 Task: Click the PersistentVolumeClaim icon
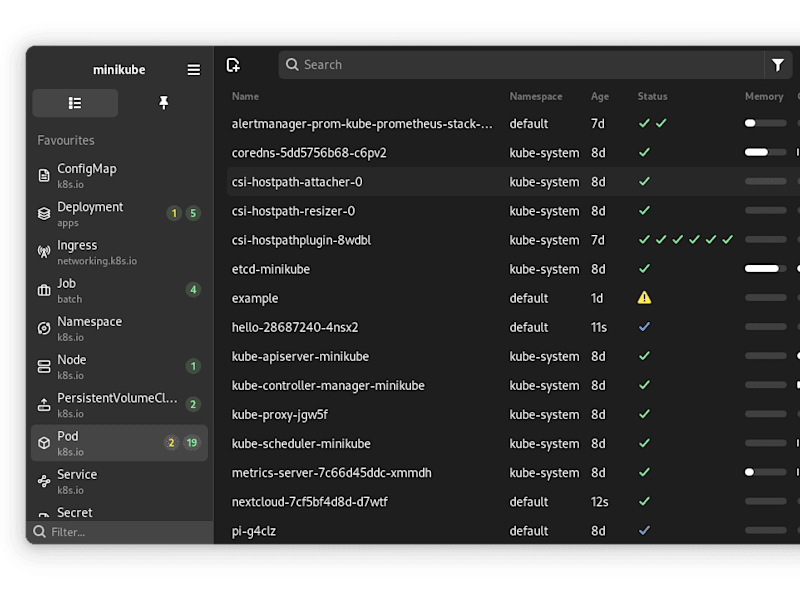coord(44,405)
